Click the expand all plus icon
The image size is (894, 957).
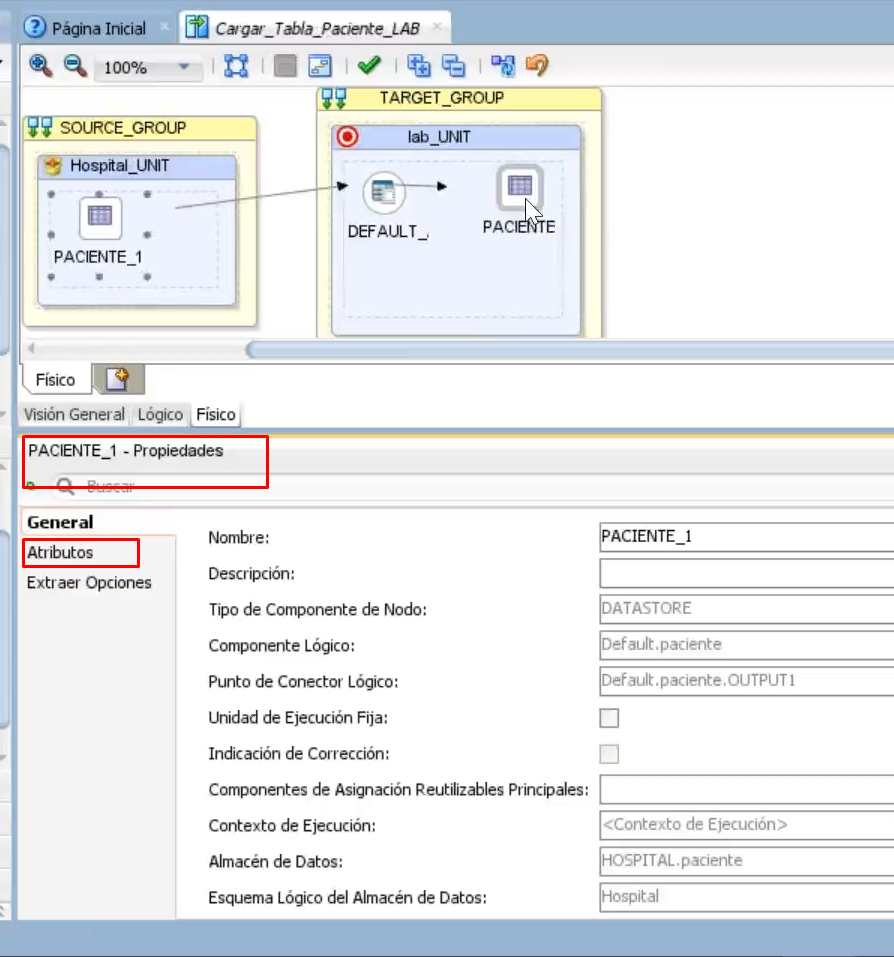(419, 65)
